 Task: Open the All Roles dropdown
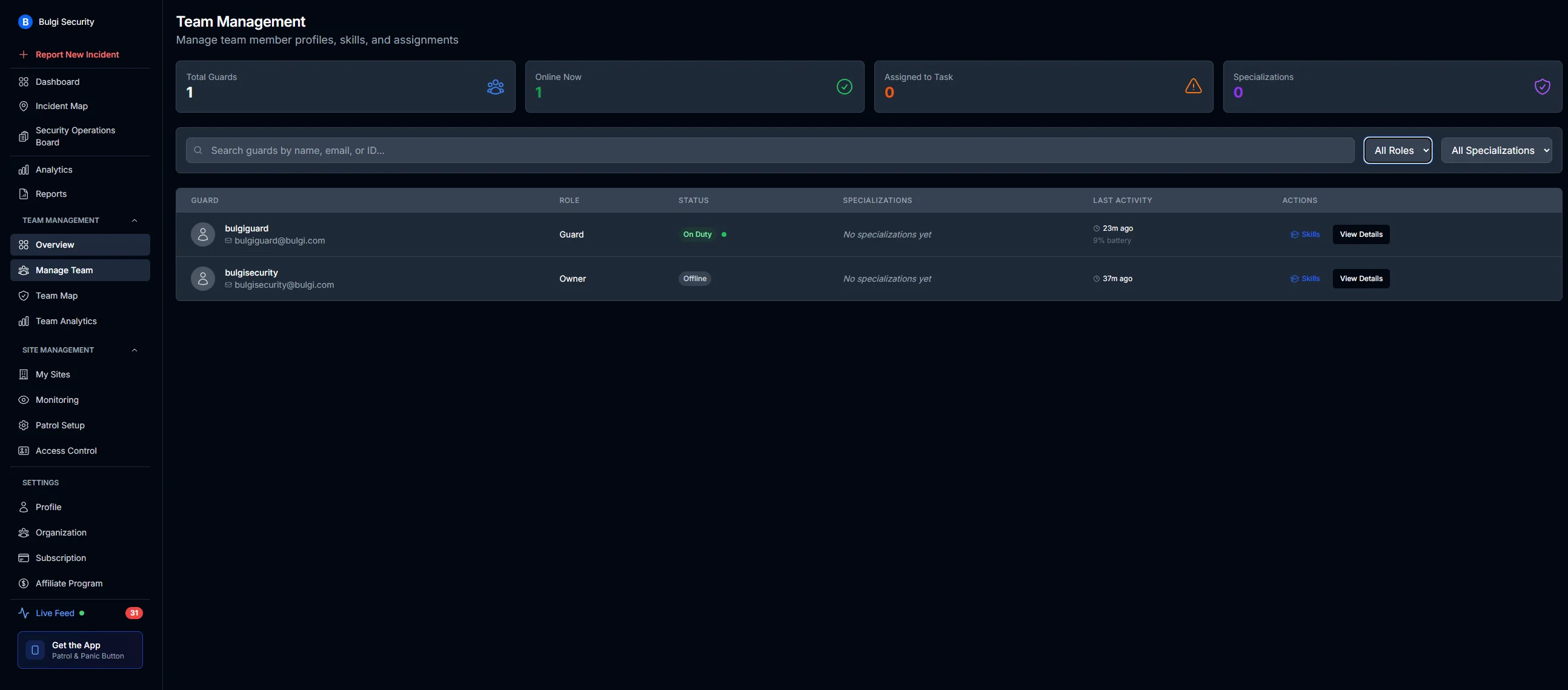click(x=1398, y=150)
